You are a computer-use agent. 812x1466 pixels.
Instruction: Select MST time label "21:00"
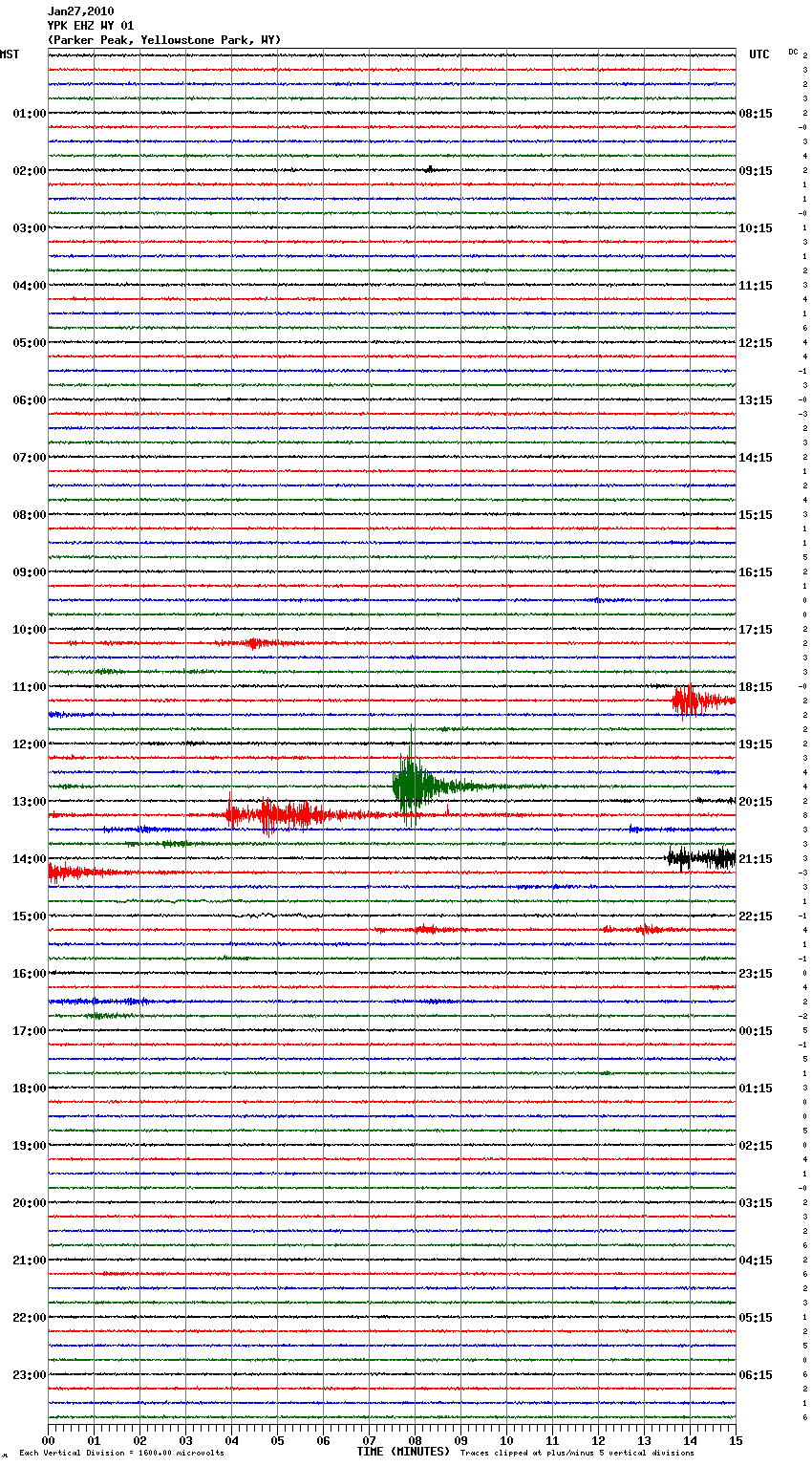(30, 1261)
